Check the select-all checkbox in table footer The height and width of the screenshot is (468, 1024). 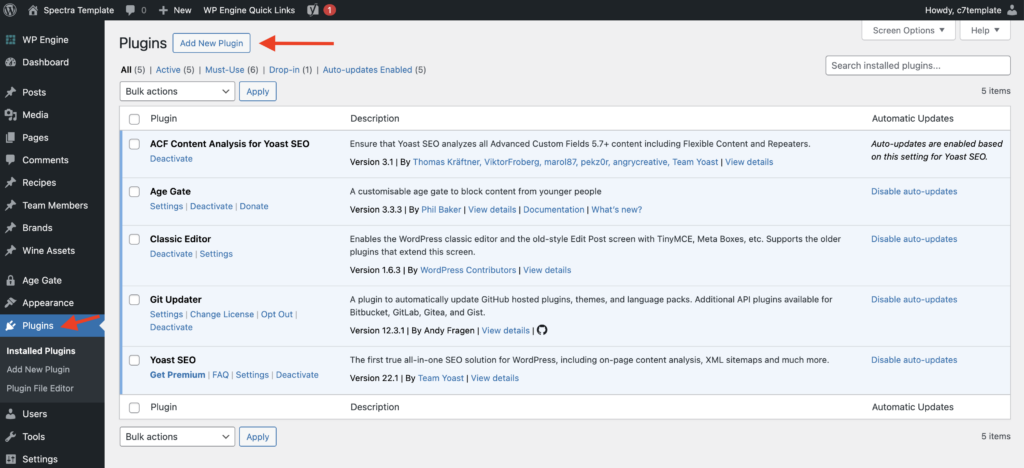pyautogui.click(x=135, y=407)
